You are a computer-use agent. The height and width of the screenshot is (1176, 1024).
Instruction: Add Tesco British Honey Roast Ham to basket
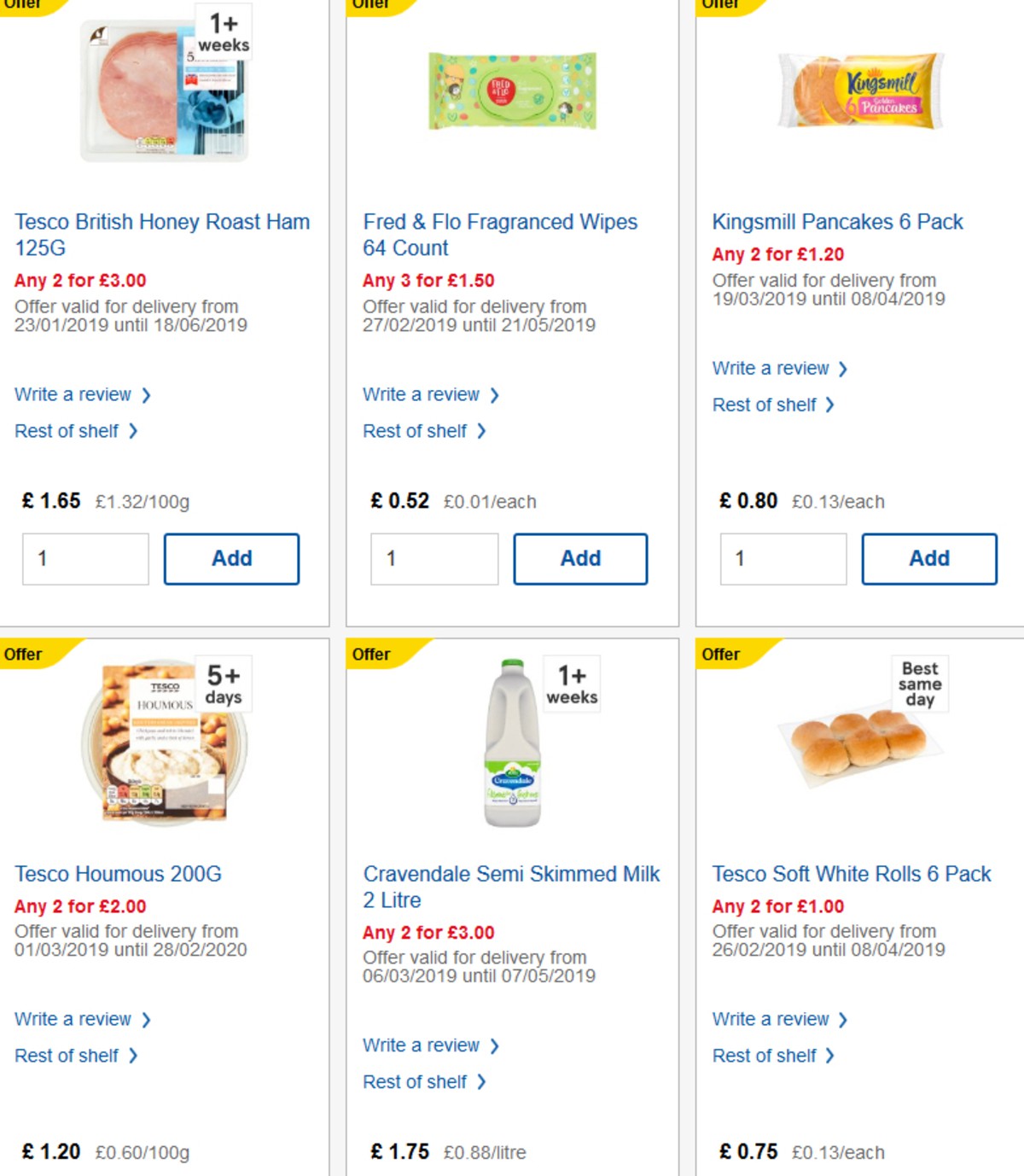[231, 558]
